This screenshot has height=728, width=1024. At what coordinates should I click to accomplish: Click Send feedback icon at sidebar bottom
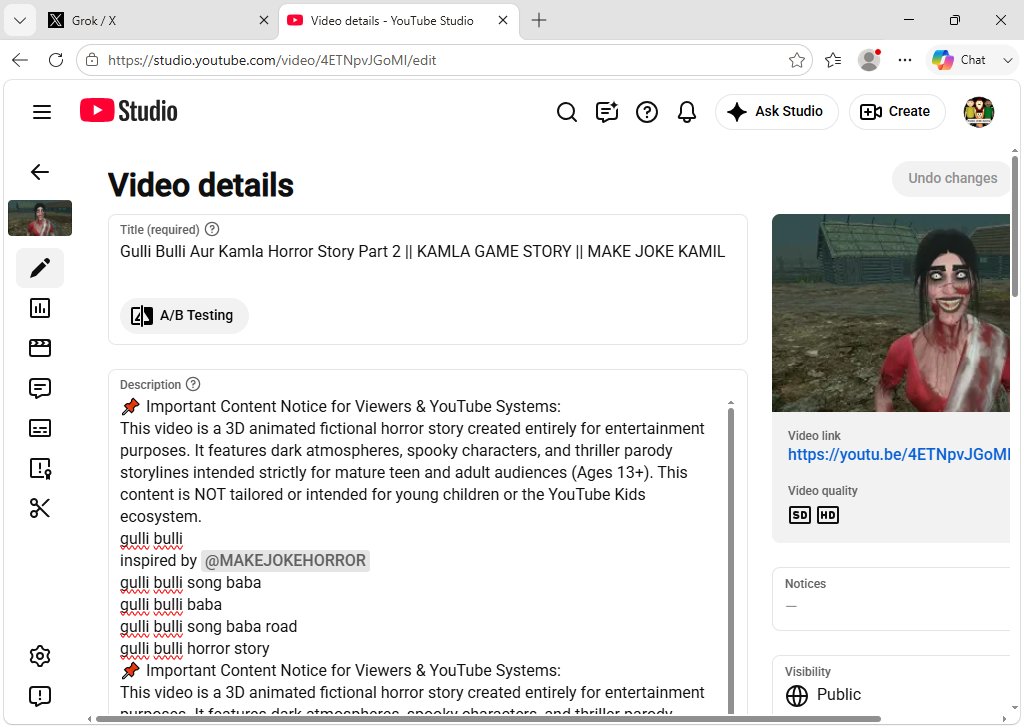40,696
